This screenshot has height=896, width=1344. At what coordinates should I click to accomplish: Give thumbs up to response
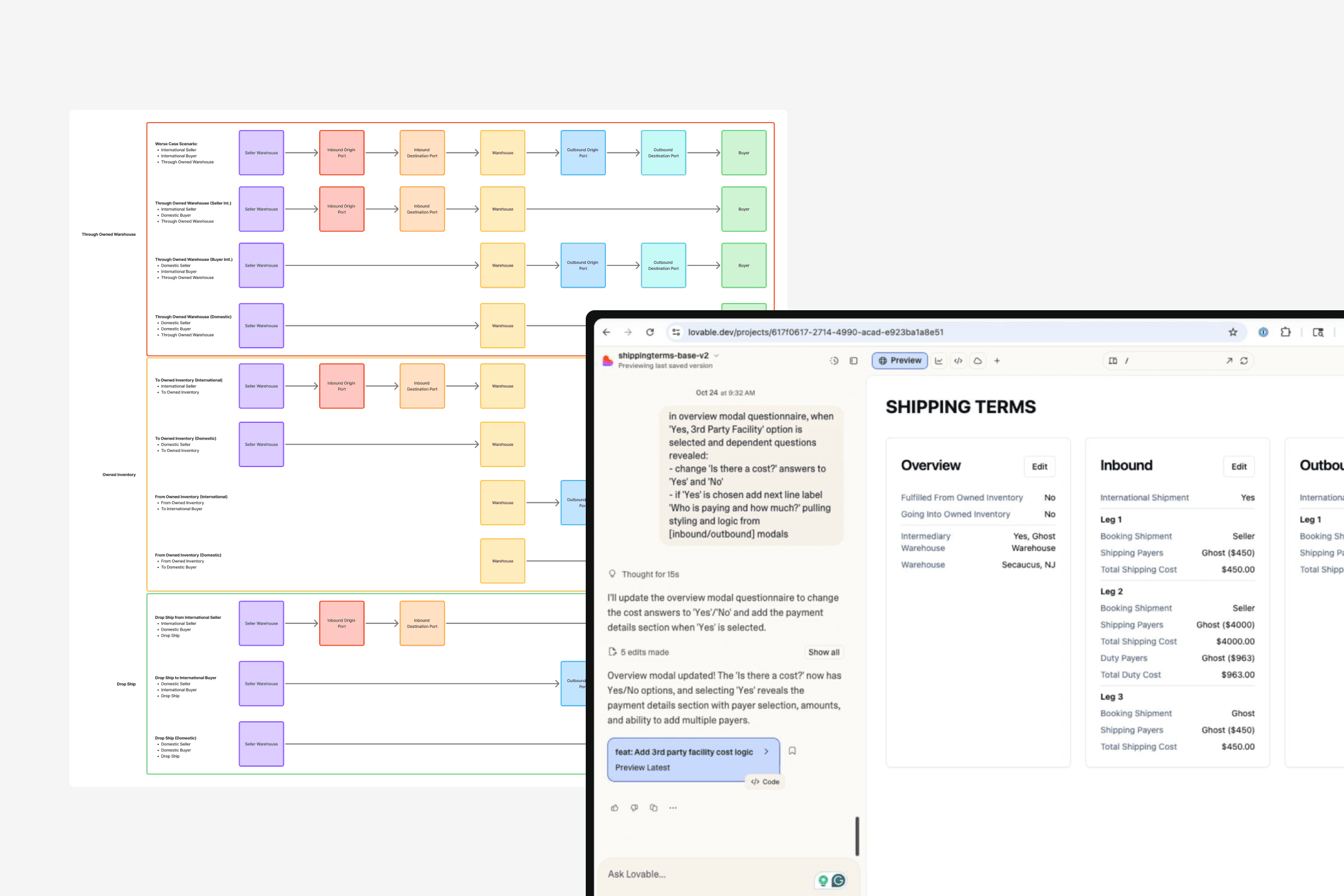tap(614, 808)
